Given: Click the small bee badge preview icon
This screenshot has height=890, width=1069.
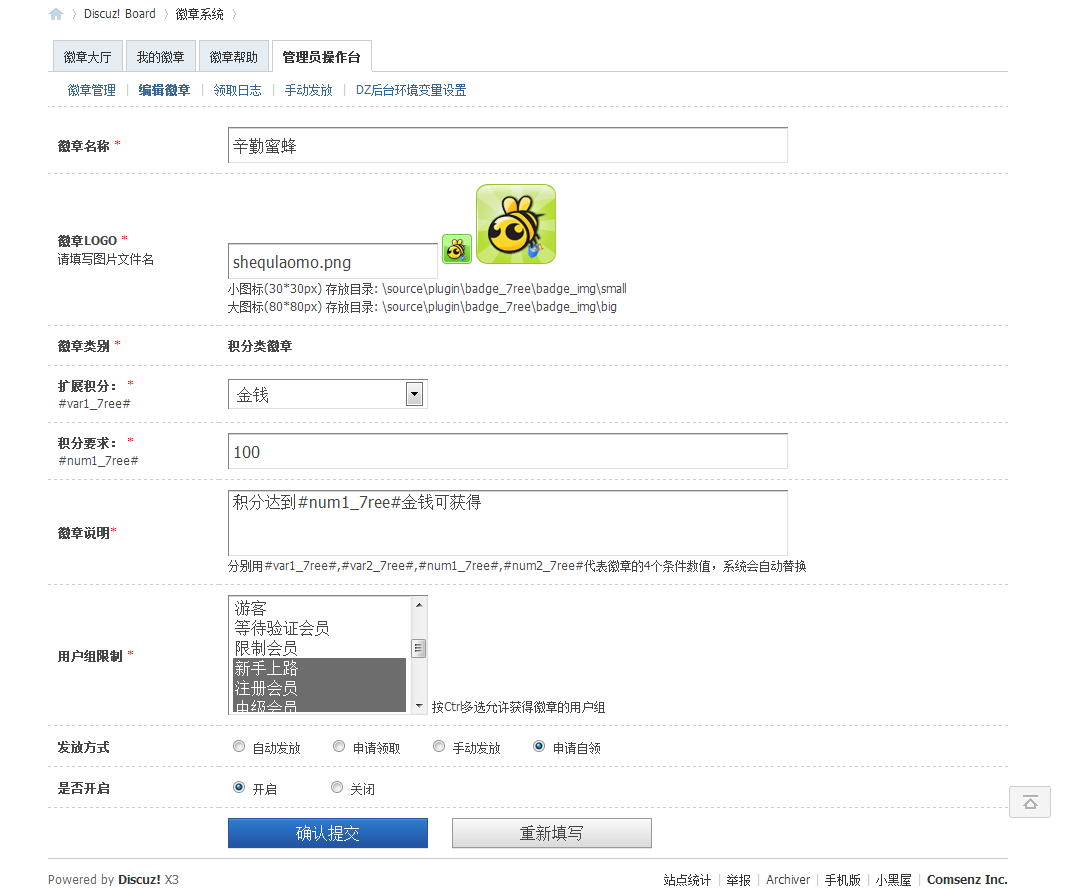Looking at the screenshot, I should click(x=457, y=248).
